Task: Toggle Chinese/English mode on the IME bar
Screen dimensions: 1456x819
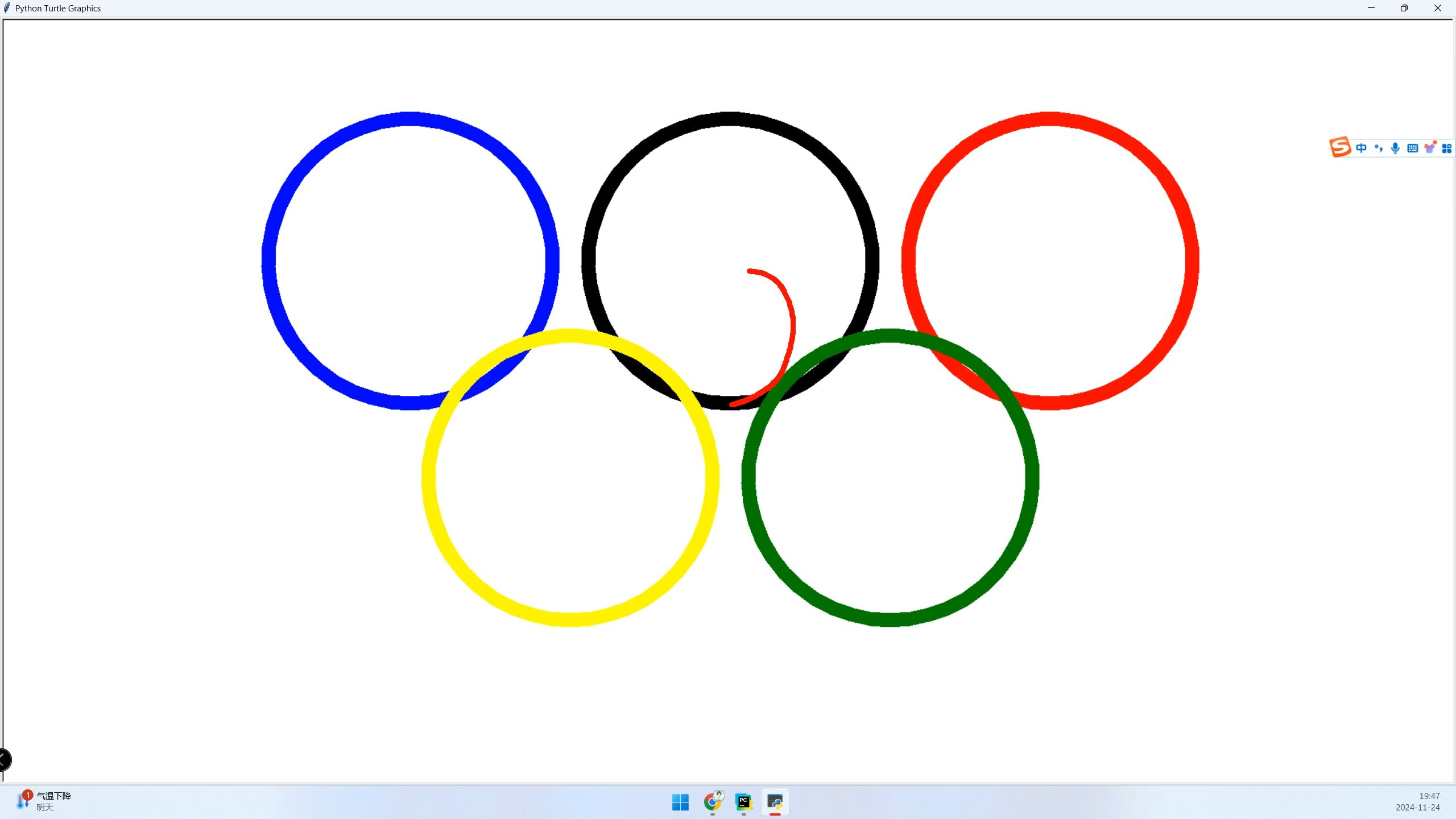Action: pyautogui.click(x=1361, y=148)
